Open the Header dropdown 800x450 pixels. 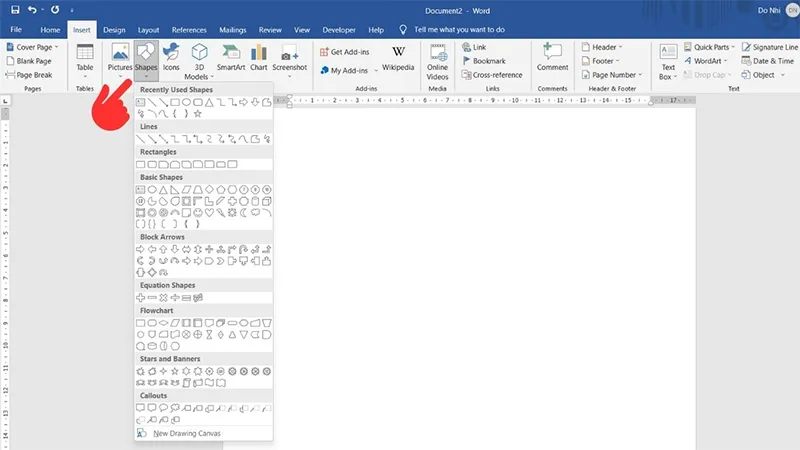pyautogui.click(x=603, y=47)
